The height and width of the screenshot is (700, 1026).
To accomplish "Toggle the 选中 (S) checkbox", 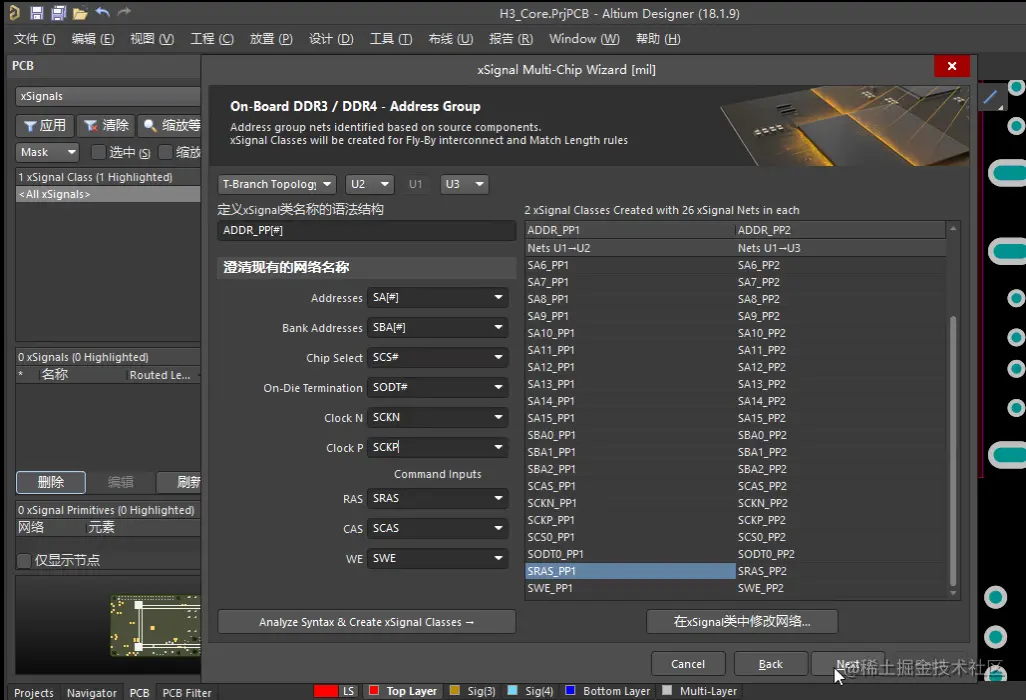I will click(98, 152).
